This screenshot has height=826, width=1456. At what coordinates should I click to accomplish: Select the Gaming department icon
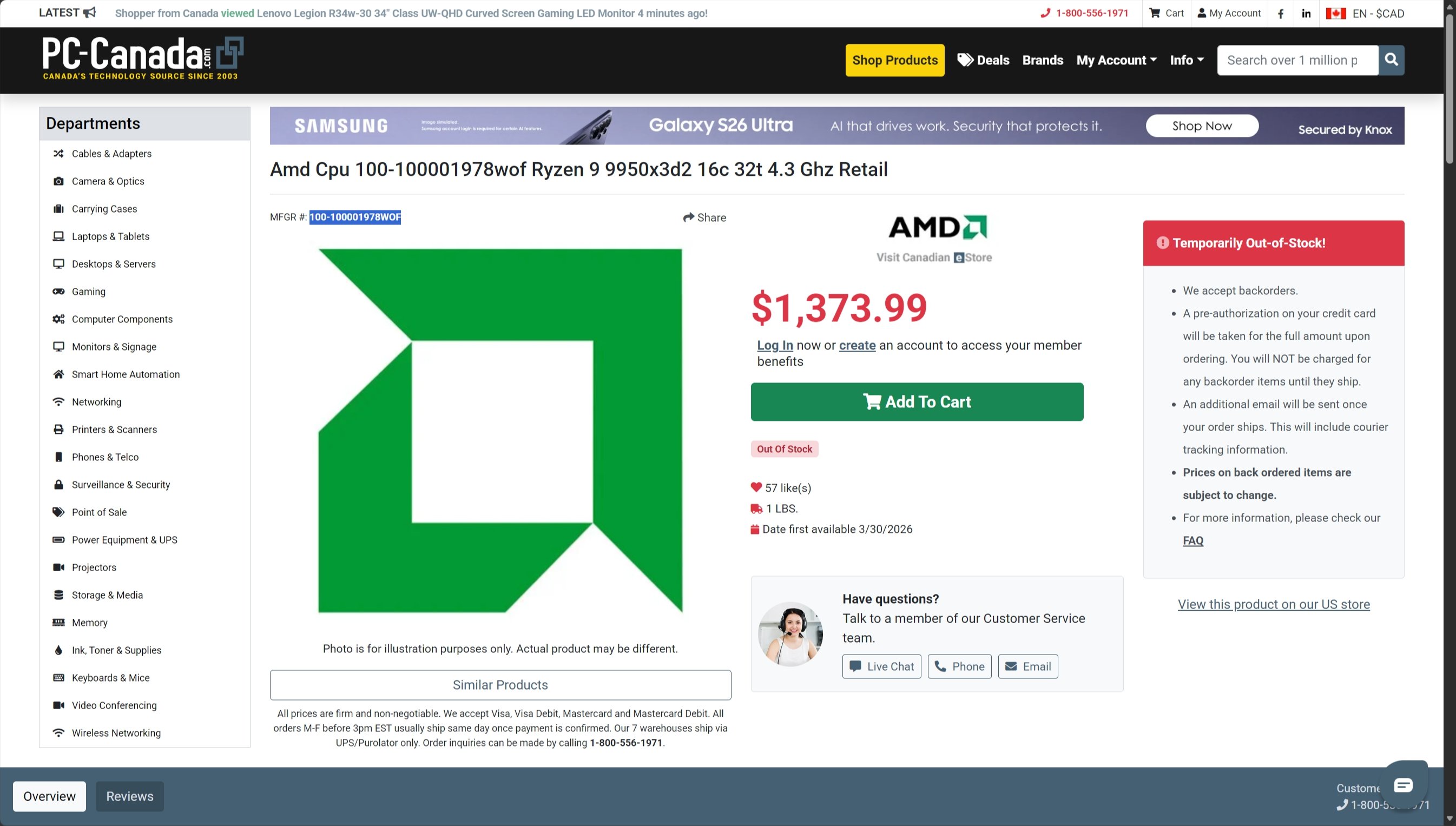point(59,291)
